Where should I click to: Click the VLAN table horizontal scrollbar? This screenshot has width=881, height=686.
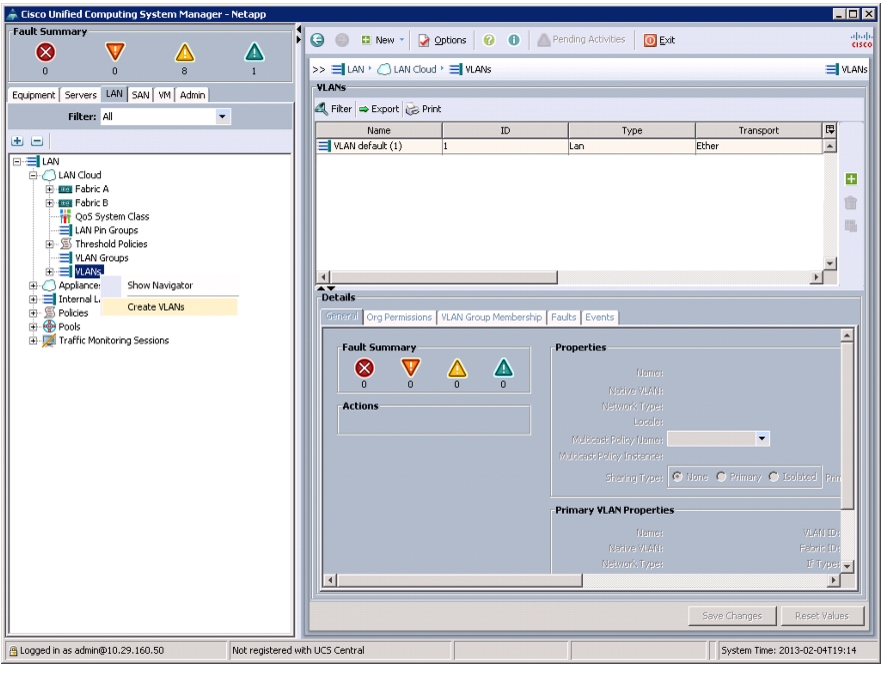tap(570, 277)
